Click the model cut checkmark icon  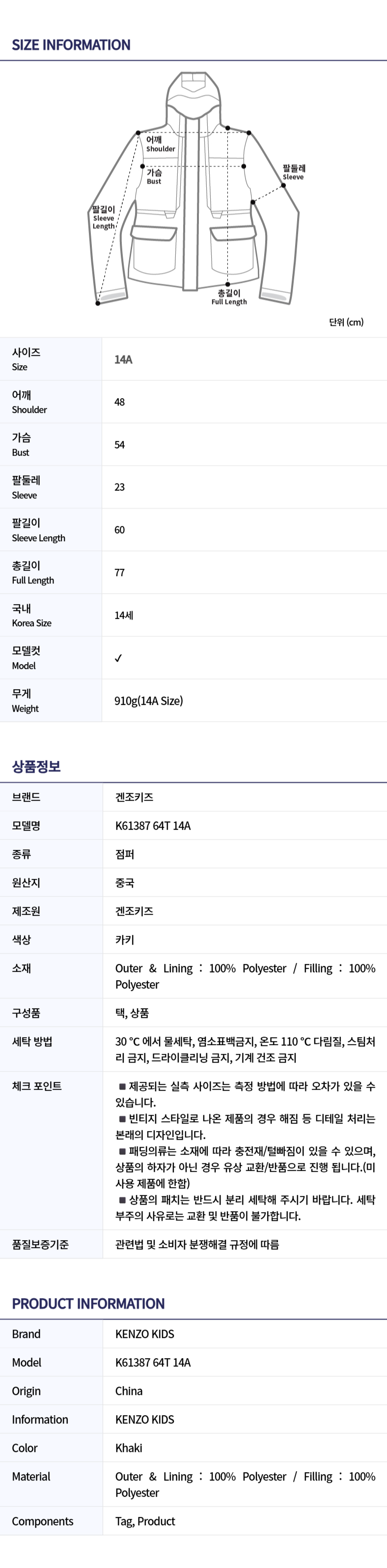tap(118, 658)
